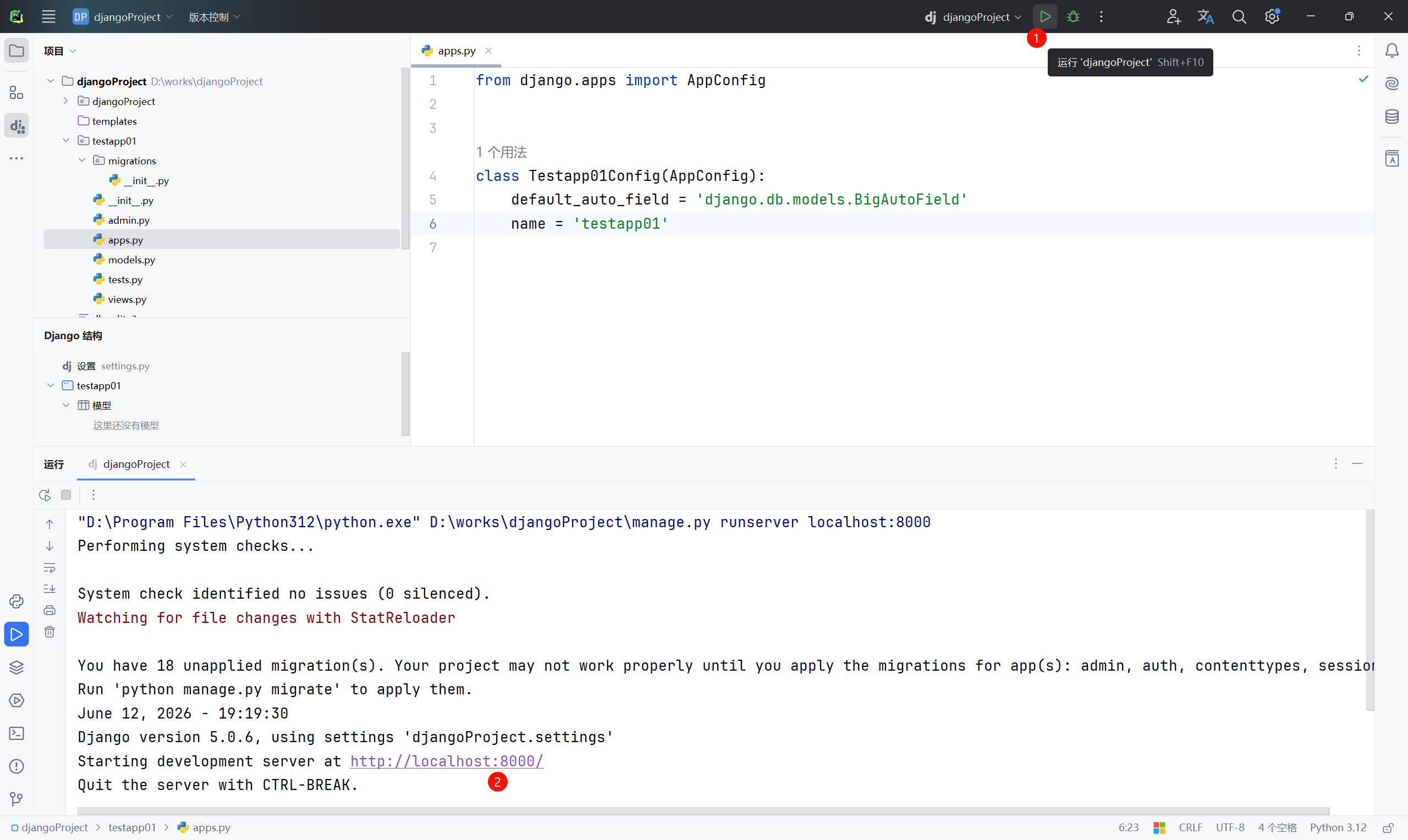Collapse the testapp01 folder in project tree
This screenshot has width=1408, height=840.
point(65,140)
